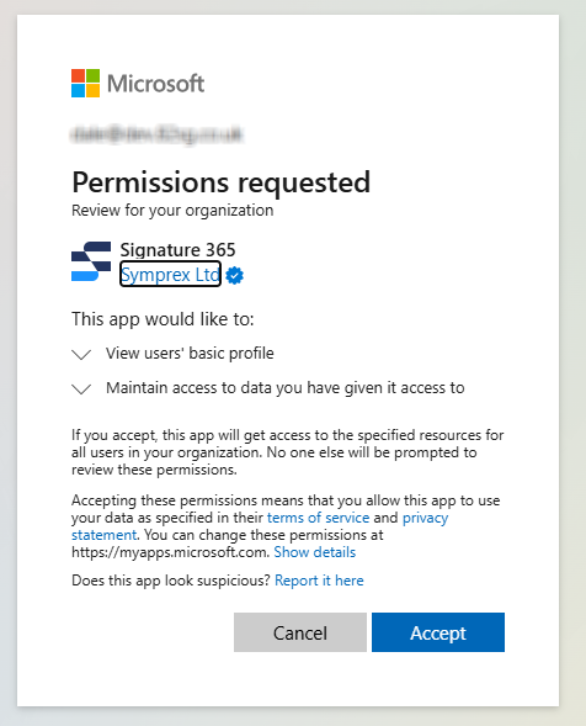This screenshot has height=726, width=586.
Task: Click the Signature 365 app logo
Action: click(91, 261)
